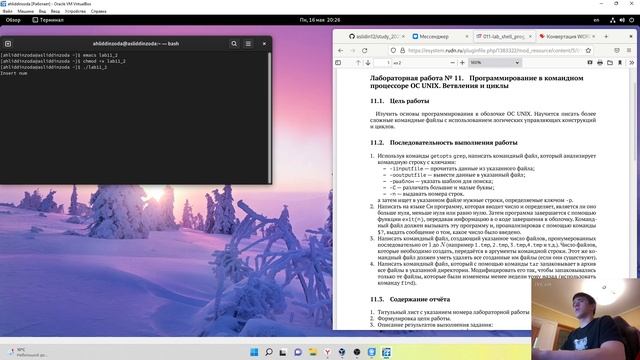This screenshot has width=640, height=360.
Task: Open the chat app on Windows taskbar
Action: pyautogui.click(x=298, y=352)
